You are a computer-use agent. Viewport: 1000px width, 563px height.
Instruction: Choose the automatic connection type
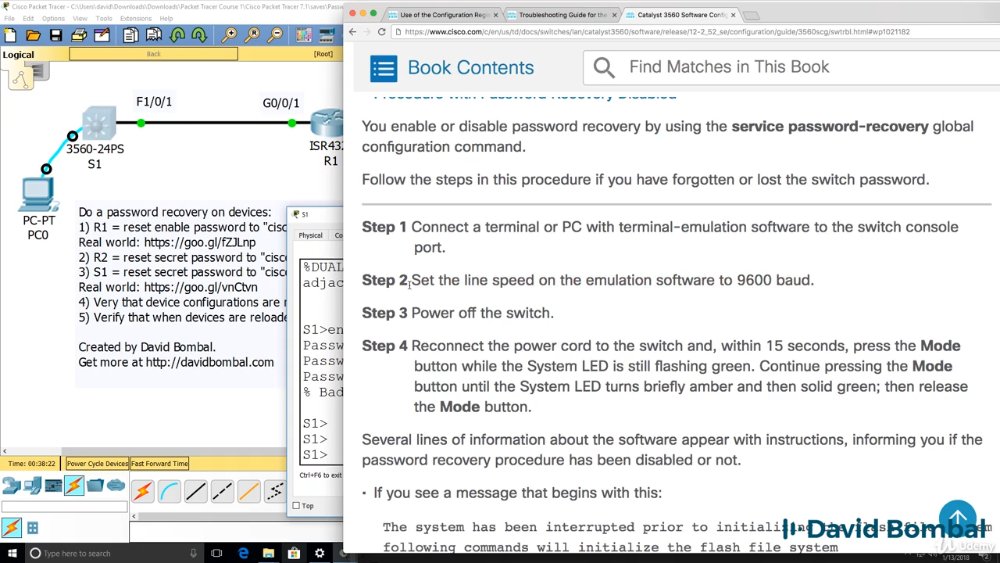coord(143,491)
